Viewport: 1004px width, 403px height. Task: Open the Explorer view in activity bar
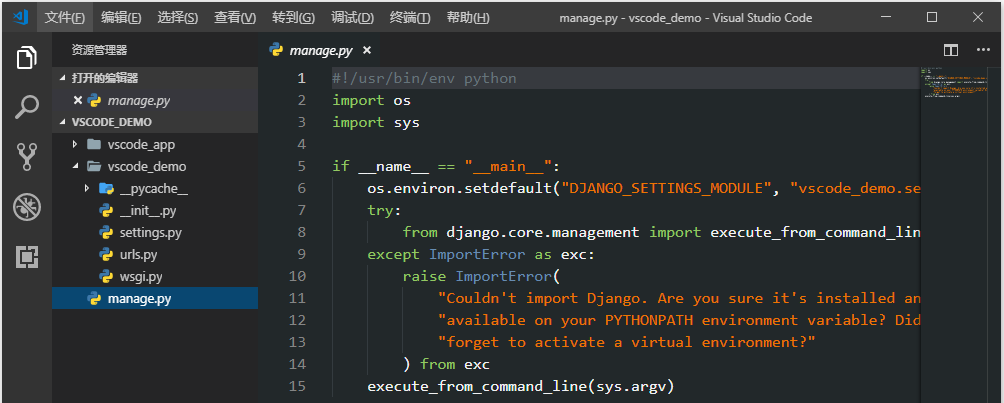[26, 58]
